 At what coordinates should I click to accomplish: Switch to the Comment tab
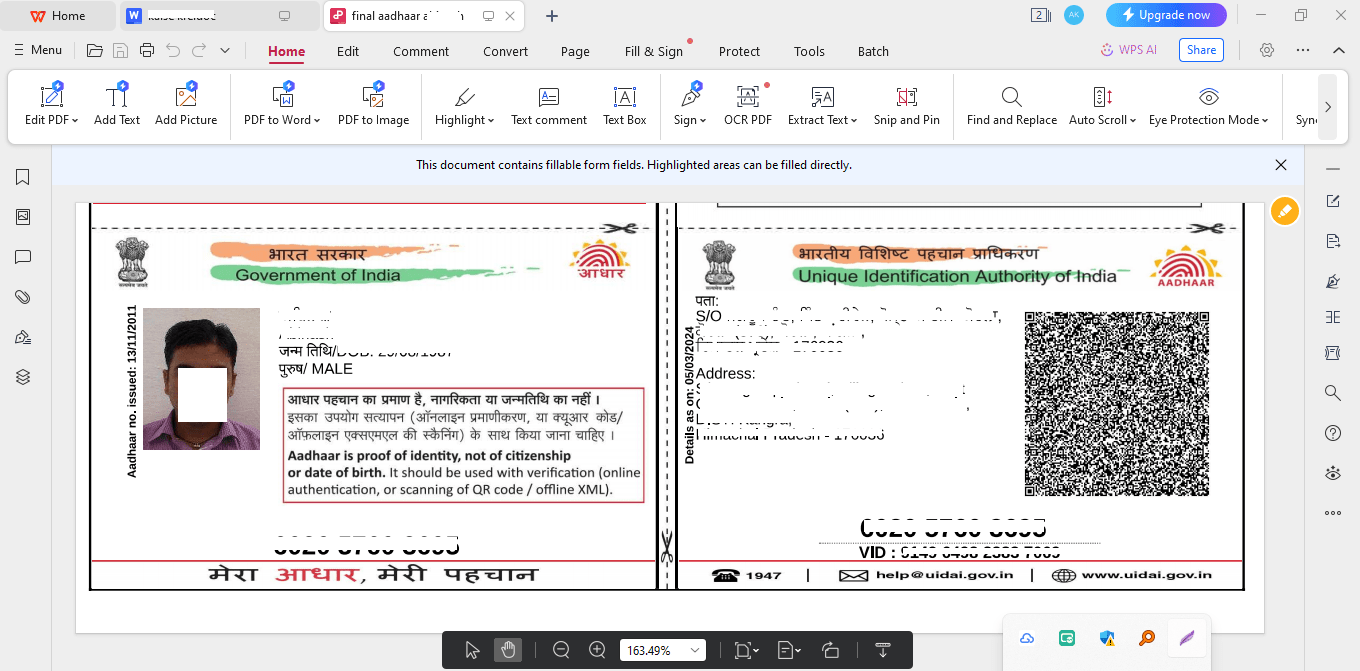[x=421, y=51]
